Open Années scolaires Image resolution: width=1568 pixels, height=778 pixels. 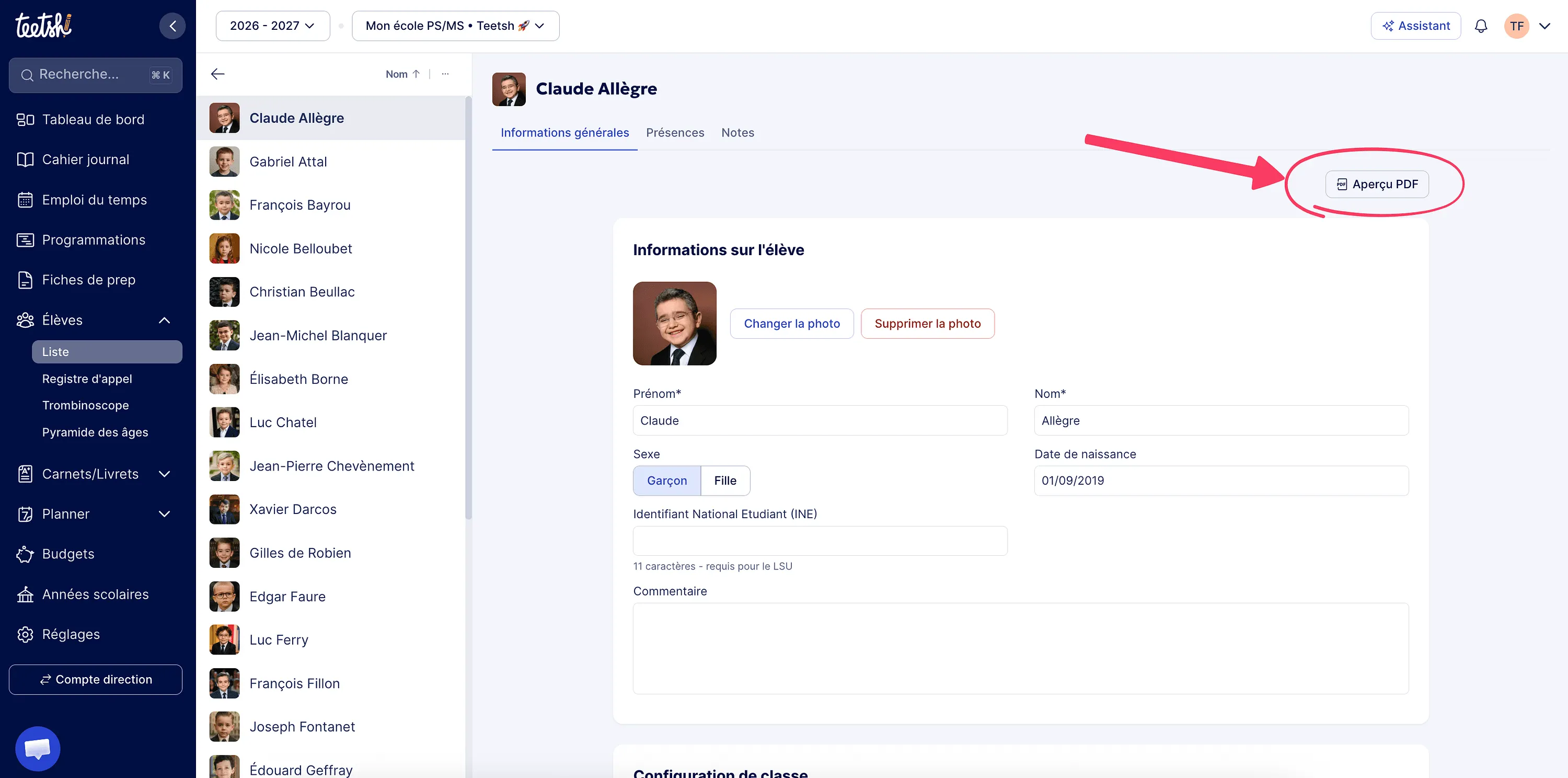click(96, 594)
